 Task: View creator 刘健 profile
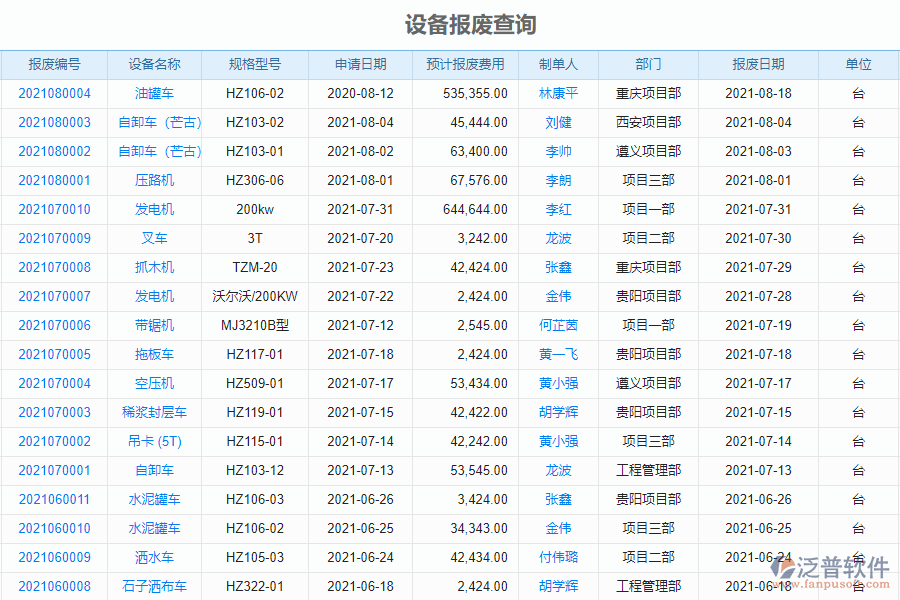(x=560, y=122)
